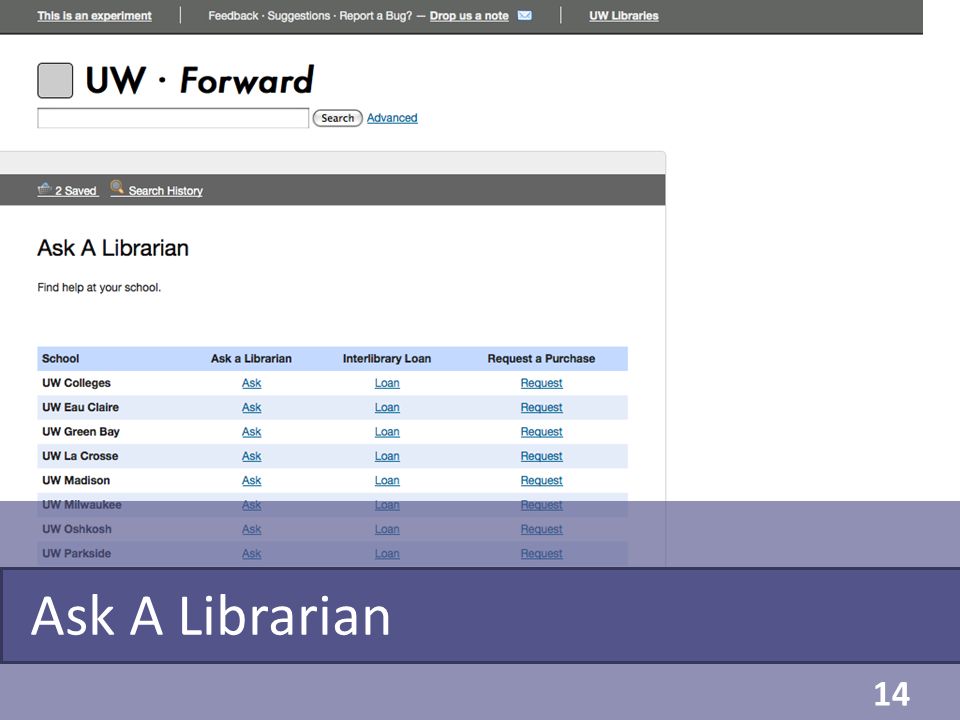Click Ask for UW Milwaukee

click(x=251, y=505)
